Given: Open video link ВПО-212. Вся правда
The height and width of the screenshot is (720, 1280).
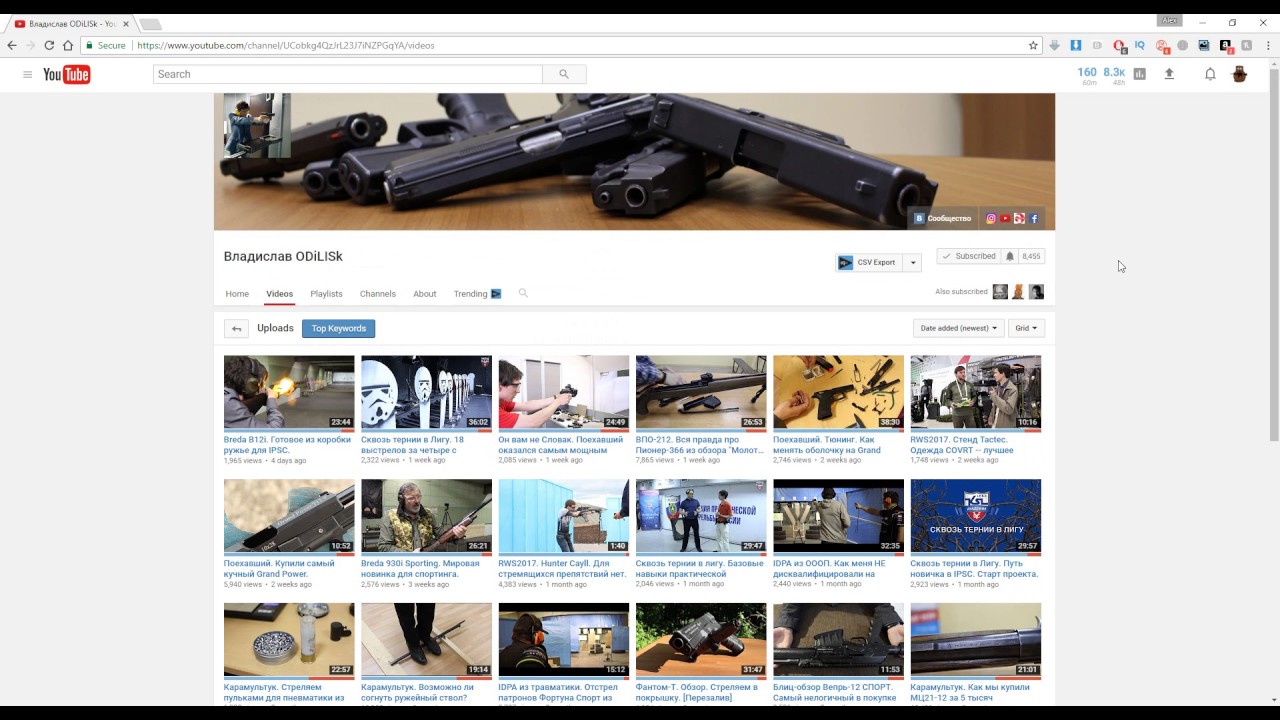Looking at the screenshot, I should click(700, 445).
